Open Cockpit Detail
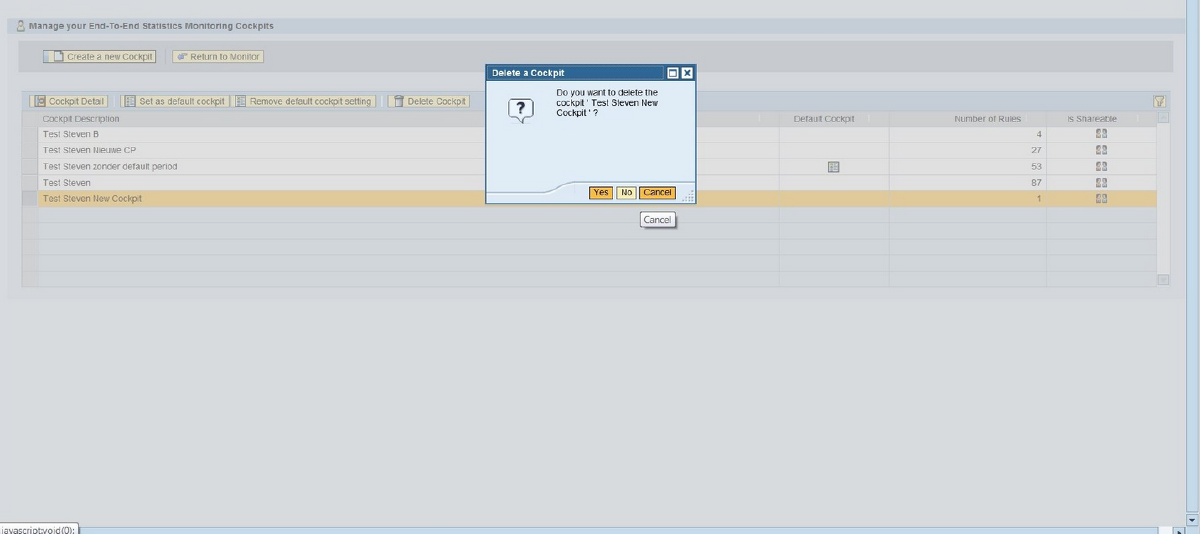The width and height of the screenshot is (1200, 534). (70, 101)
